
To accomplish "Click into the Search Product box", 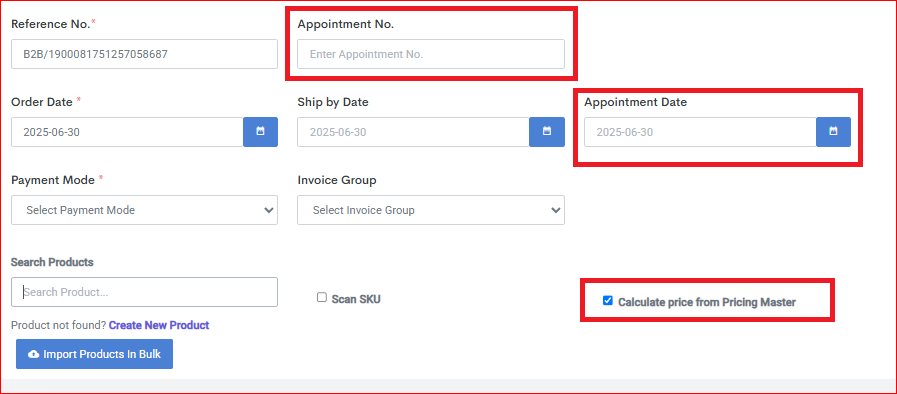I will pyautogui.click(x=144, y=292).
